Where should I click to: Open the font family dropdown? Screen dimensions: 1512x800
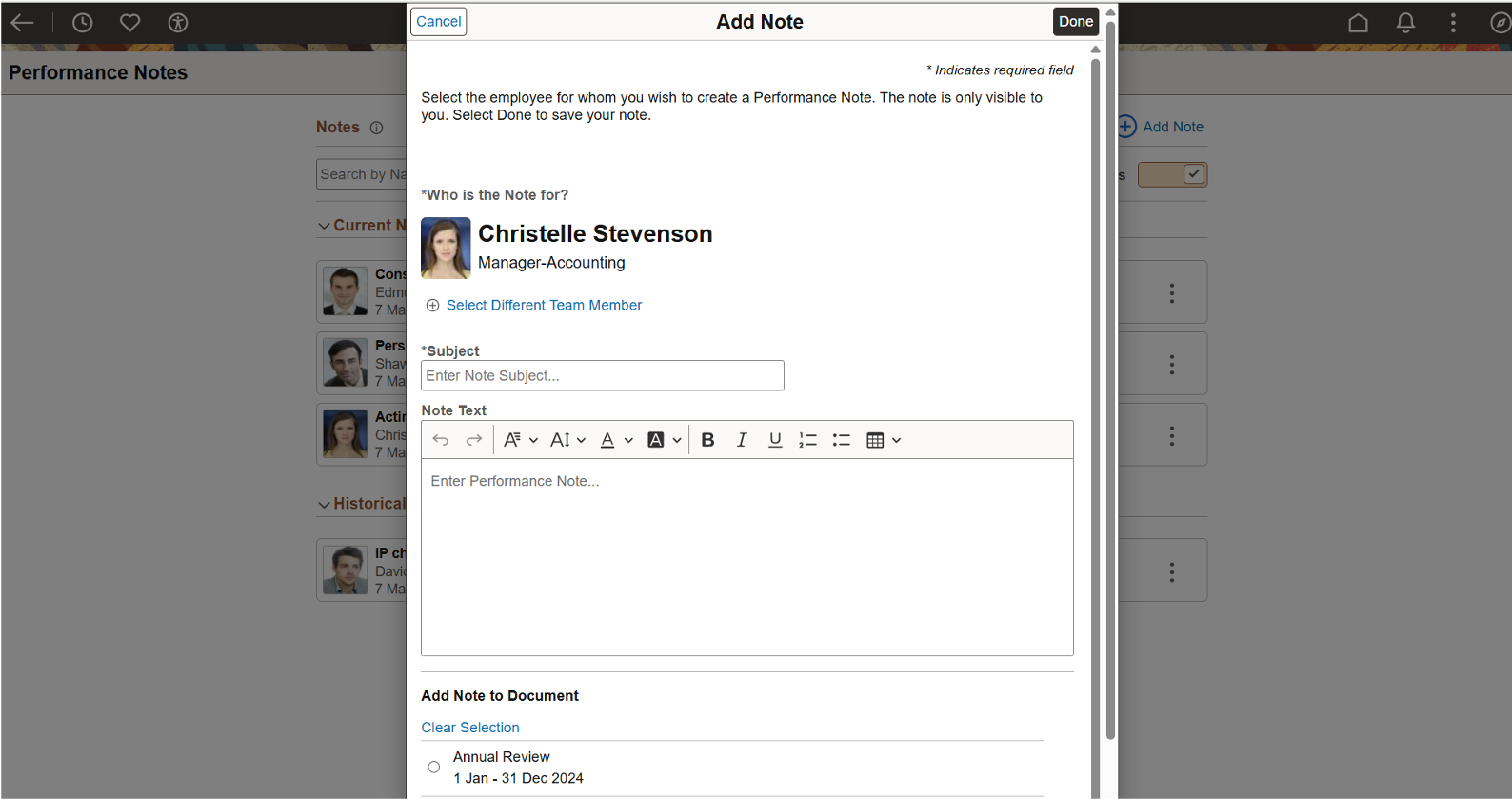click(520, 440)
